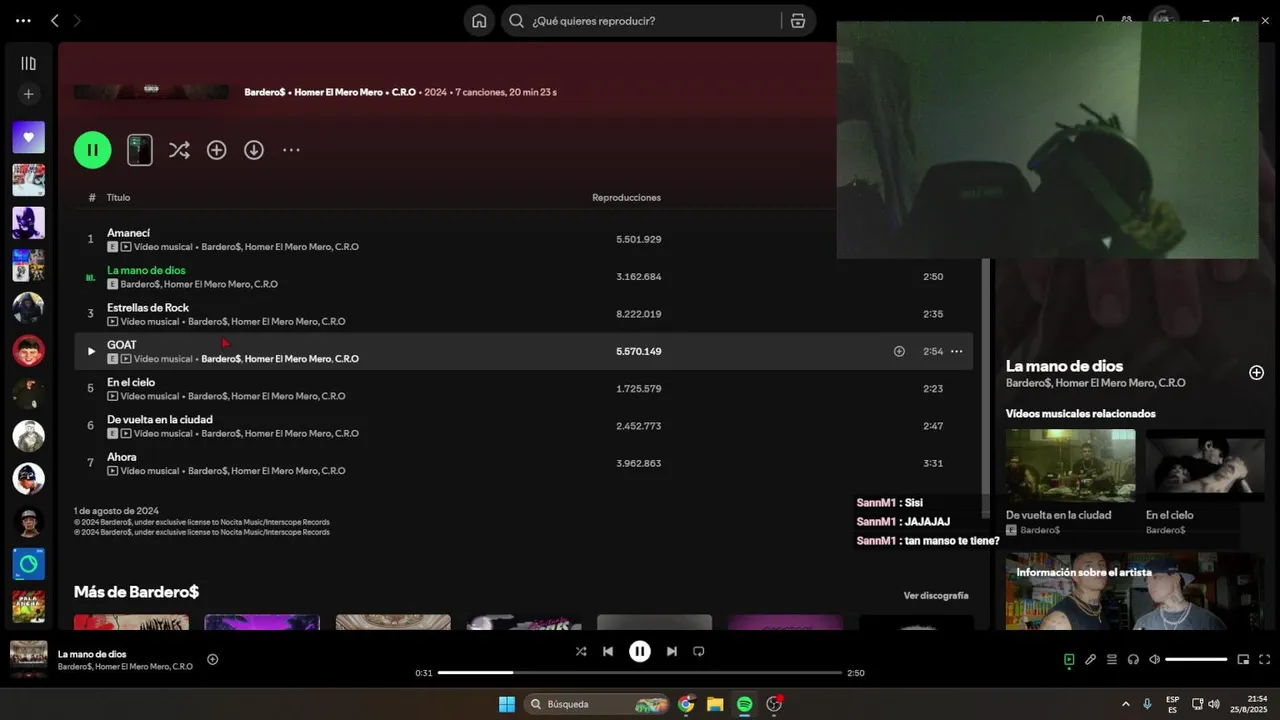This screenshot has width=1280, height=720.
Task: Open more options for the album
Action: coord(291,150)
